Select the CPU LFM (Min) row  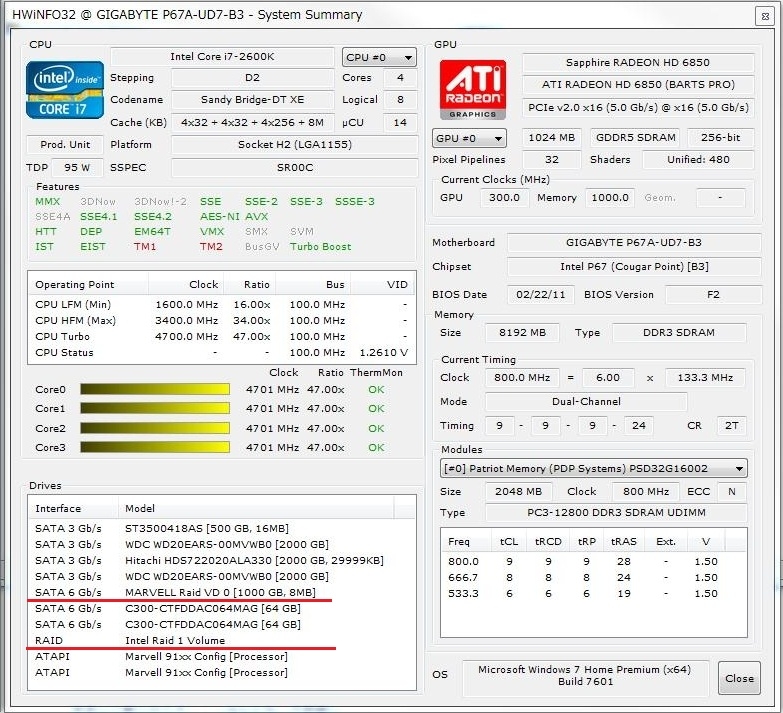pyautogui.click(x=222, y=305)
